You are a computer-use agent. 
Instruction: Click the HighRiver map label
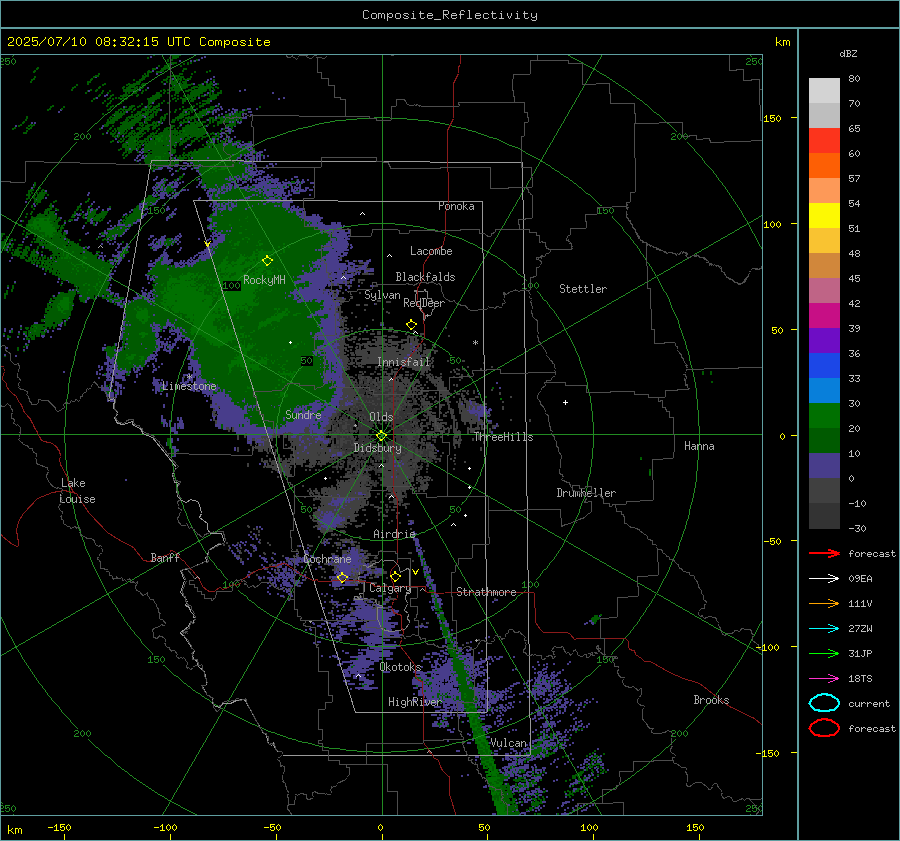pyautogui.click(x=415, y=702)
